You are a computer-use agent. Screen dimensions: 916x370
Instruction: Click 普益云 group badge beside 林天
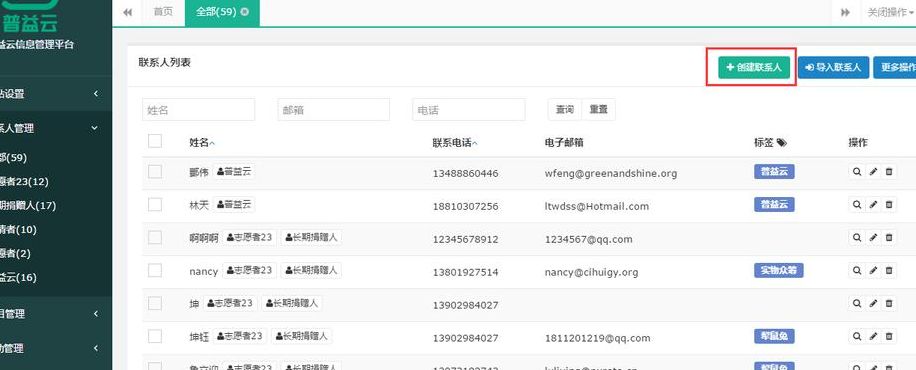(234, 205)
